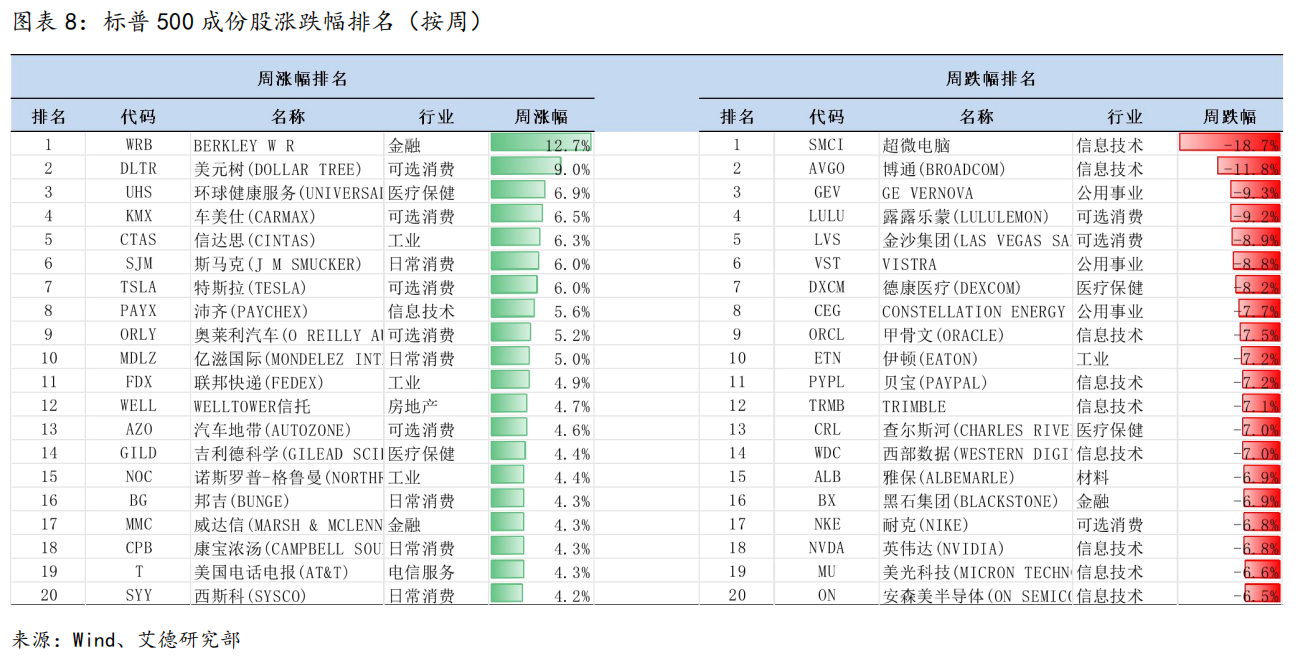Click the "周涨幅" column header
The image size is (1299, 663).
540,117
